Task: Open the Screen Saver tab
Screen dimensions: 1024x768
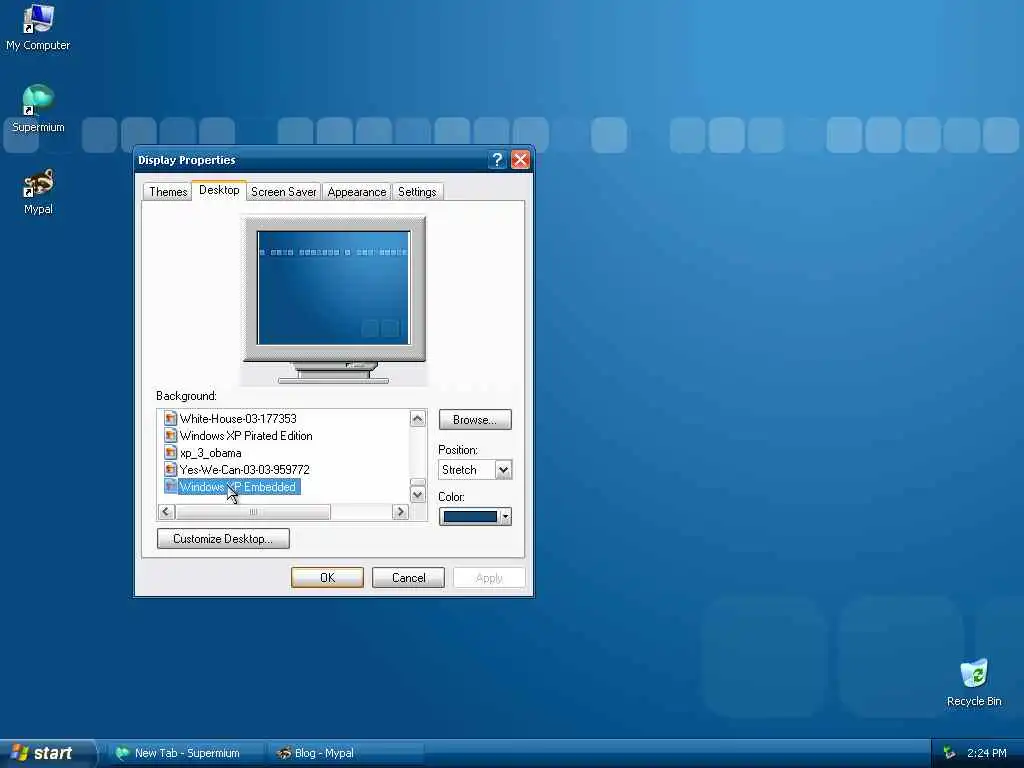Action: [x=283, y=192]
